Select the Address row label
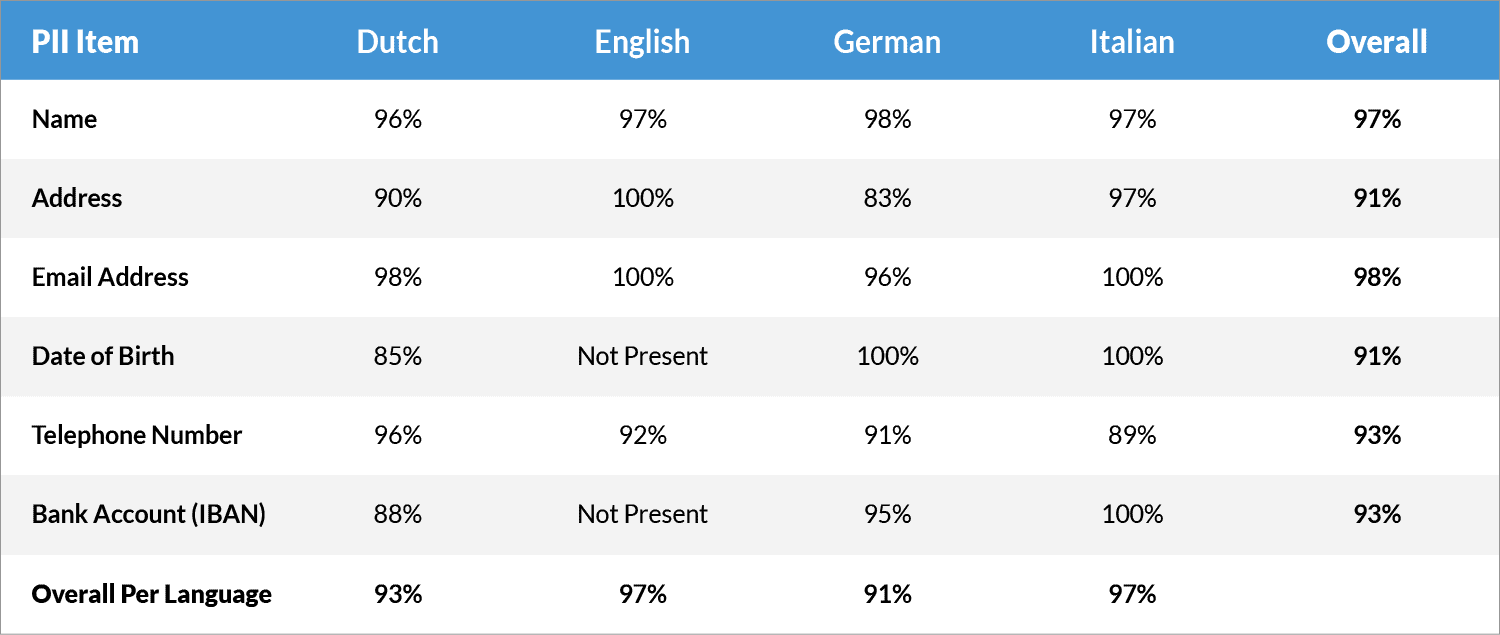The image size is (1500, 635). [x=77, y=198]
